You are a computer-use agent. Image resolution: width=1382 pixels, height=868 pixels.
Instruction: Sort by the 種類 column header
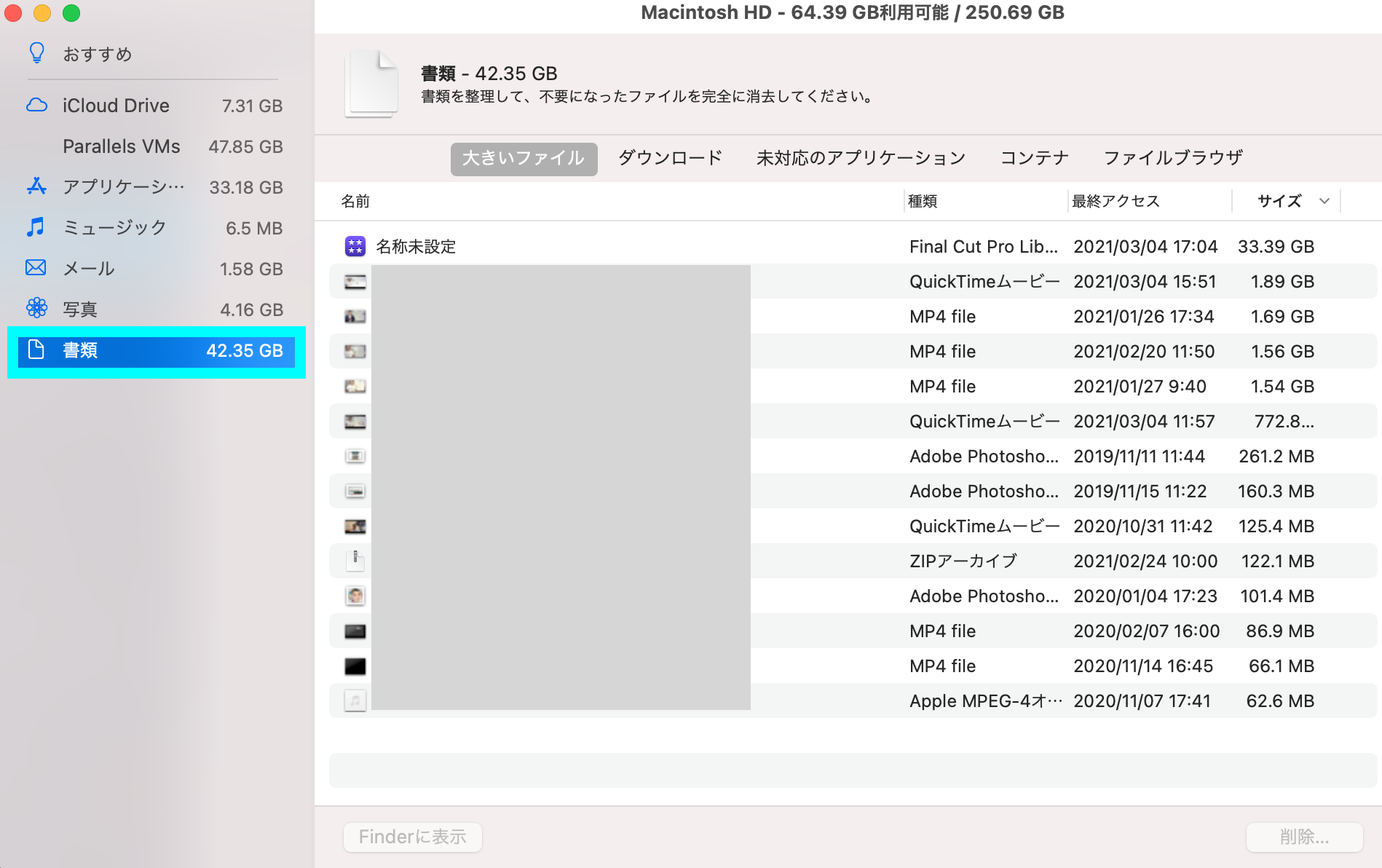click(x=923, y=201)
